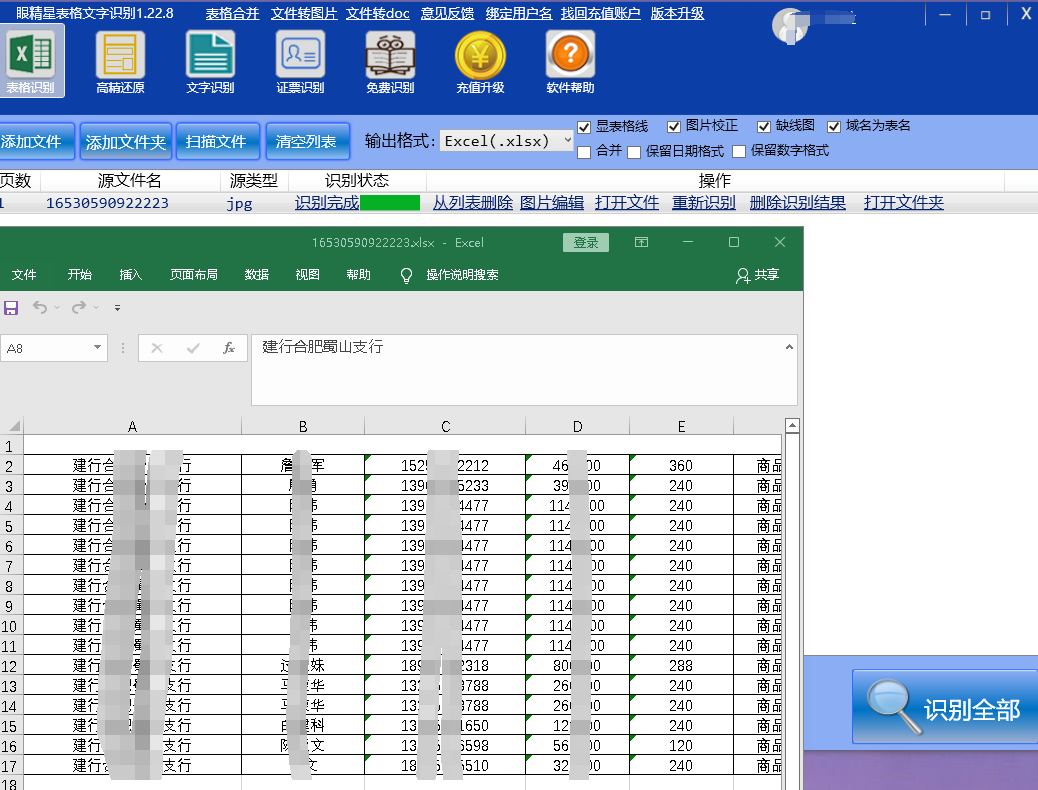
Task: Click the 添加文件 button
Action: [36, 142]
